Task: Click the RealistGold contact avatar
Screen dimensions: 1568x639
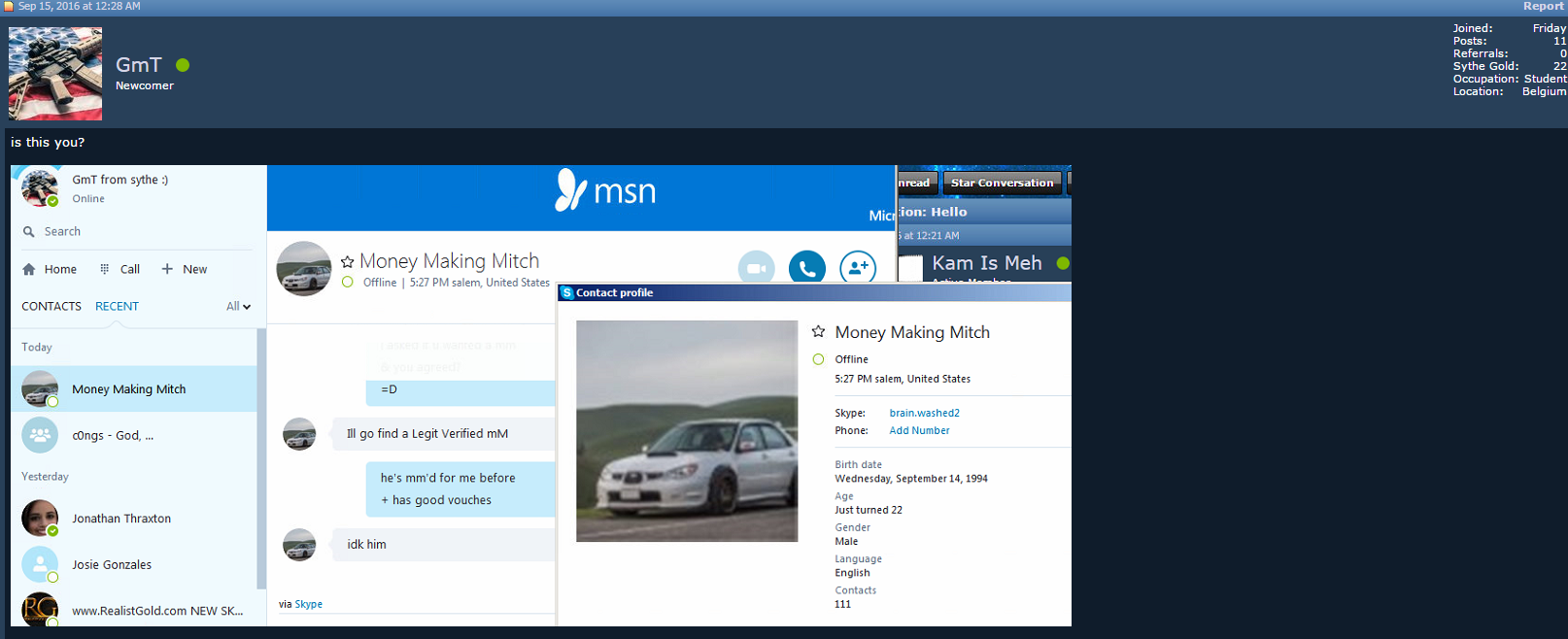Action: pos(40,610)
